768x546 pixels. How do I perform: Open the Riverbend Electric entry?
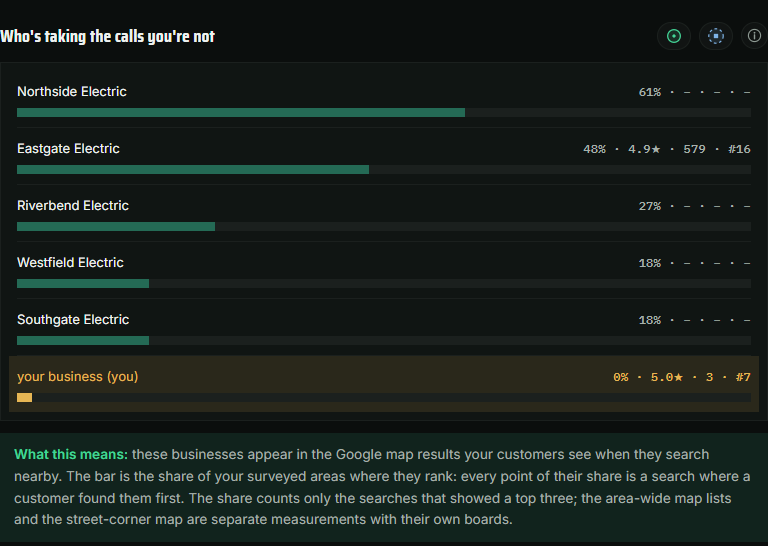[384, 214]
